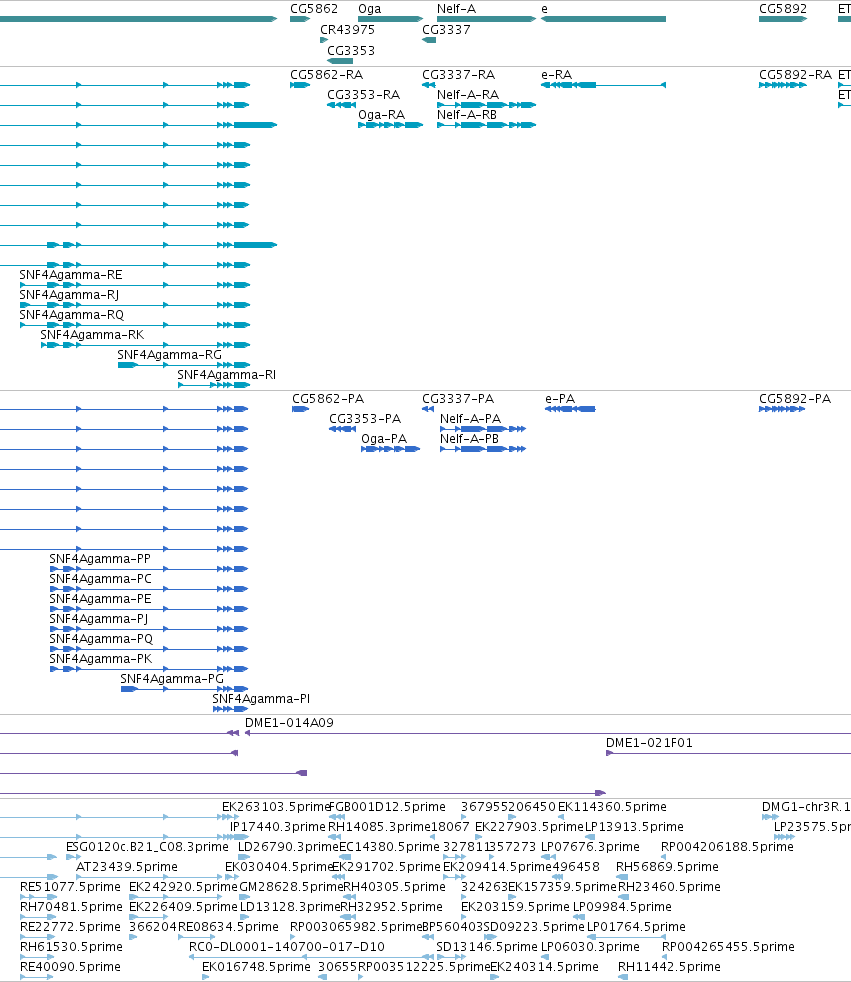Image resolution: width=851 pixels, height=982 pixels.
Task: Open CDS label CG5892-PA
Action: point(795,399)
